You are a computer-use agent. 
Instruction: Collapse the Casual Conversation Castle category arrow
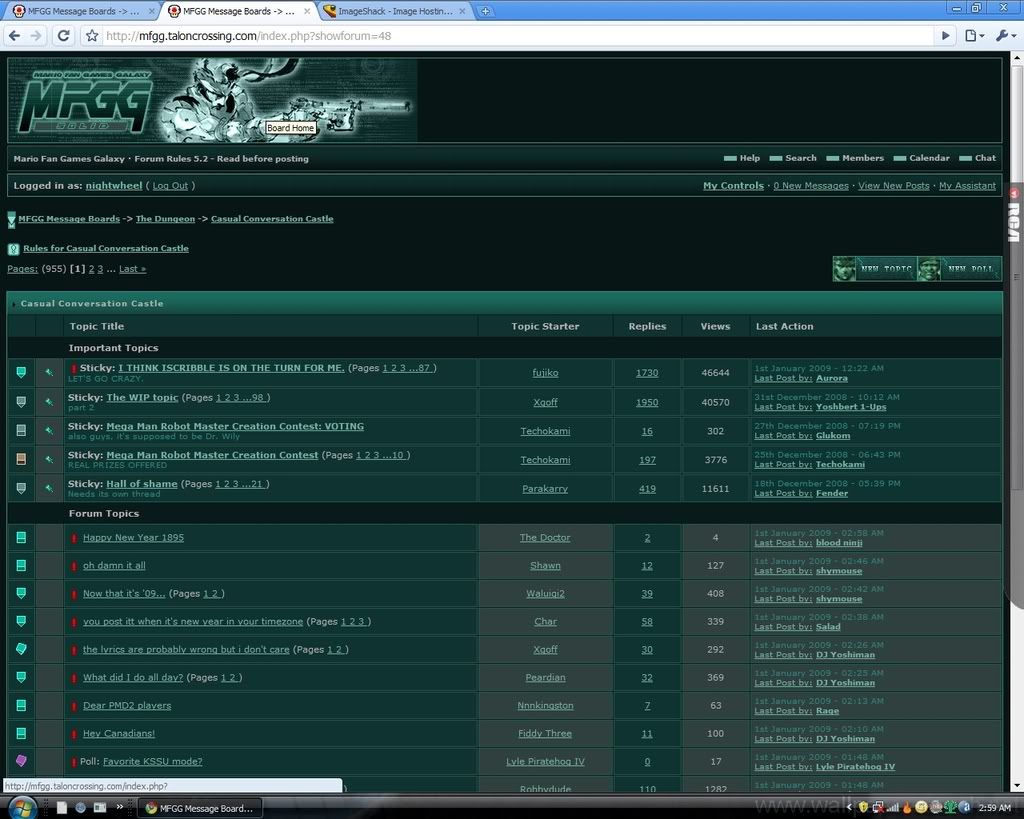click(14, 304)
